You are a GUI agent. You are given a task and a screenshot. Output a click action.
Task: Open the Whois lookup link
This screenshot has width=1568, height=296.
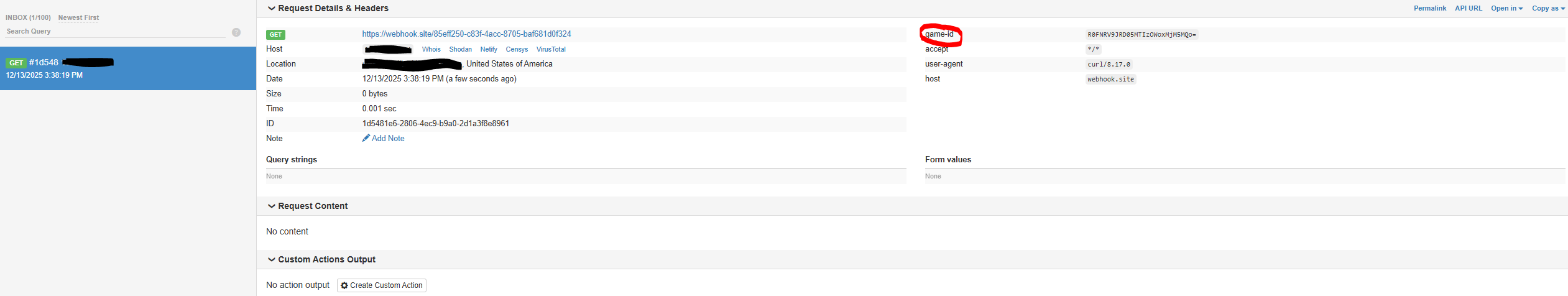[x=431, y=49]
